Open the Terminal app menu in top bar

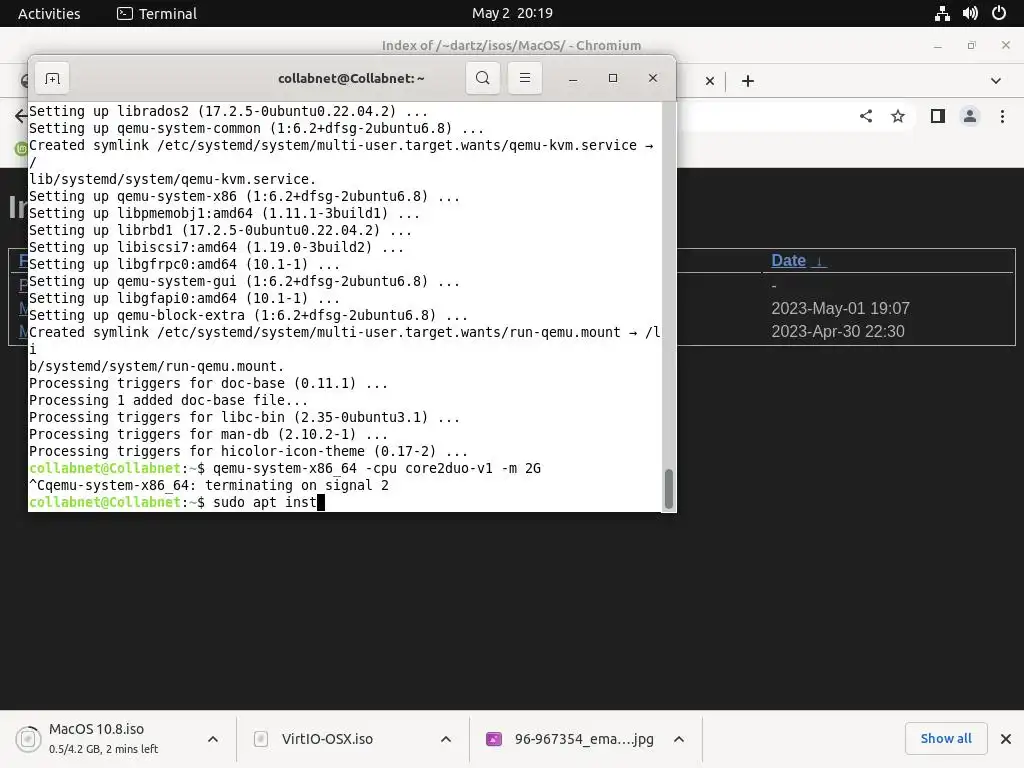click(x=157, y=13)
